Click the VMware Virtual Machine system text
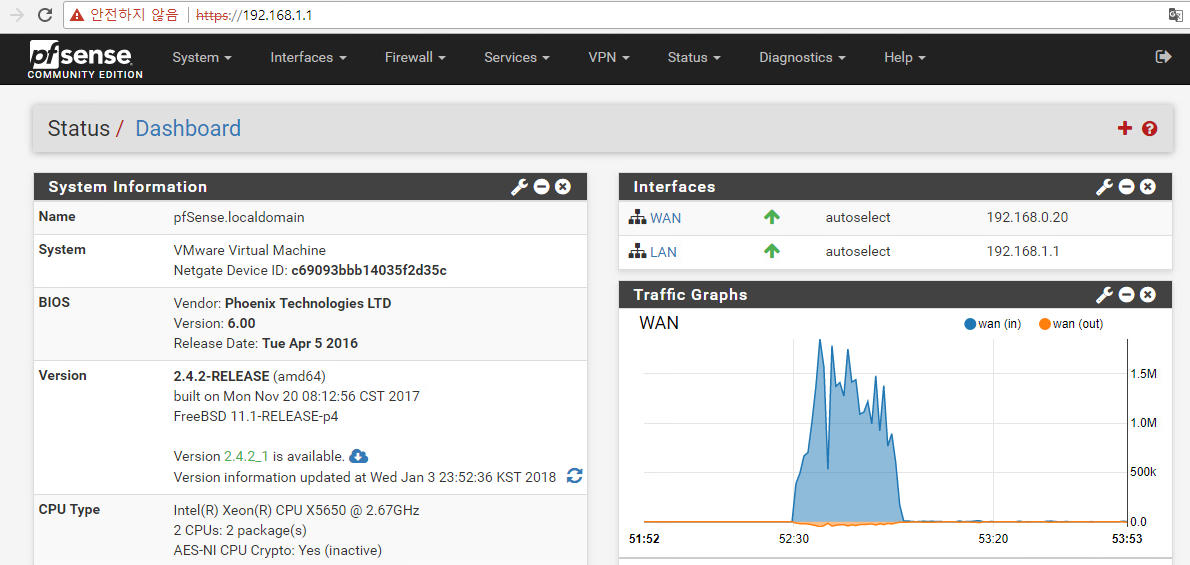Image resolution: width=1190 pixels, height=565 pixels. (250, 250)
